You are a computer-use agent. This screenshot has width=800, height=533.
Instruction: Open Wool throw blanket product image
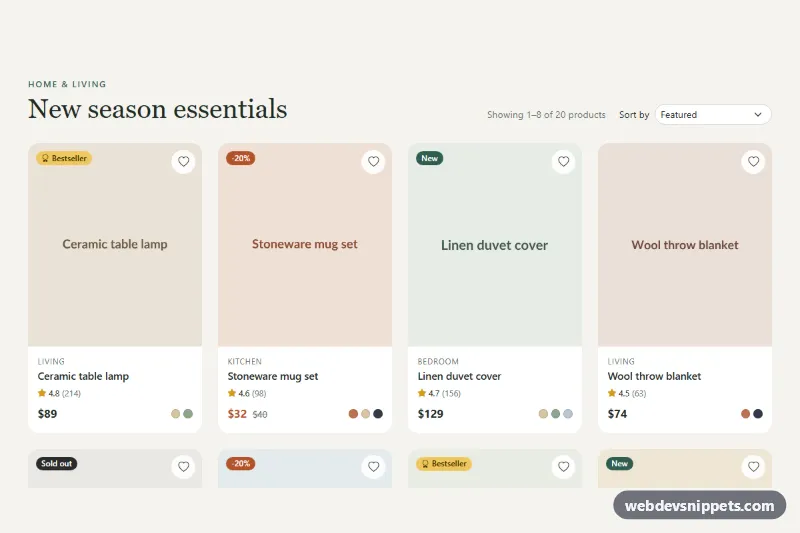[685, 245]
